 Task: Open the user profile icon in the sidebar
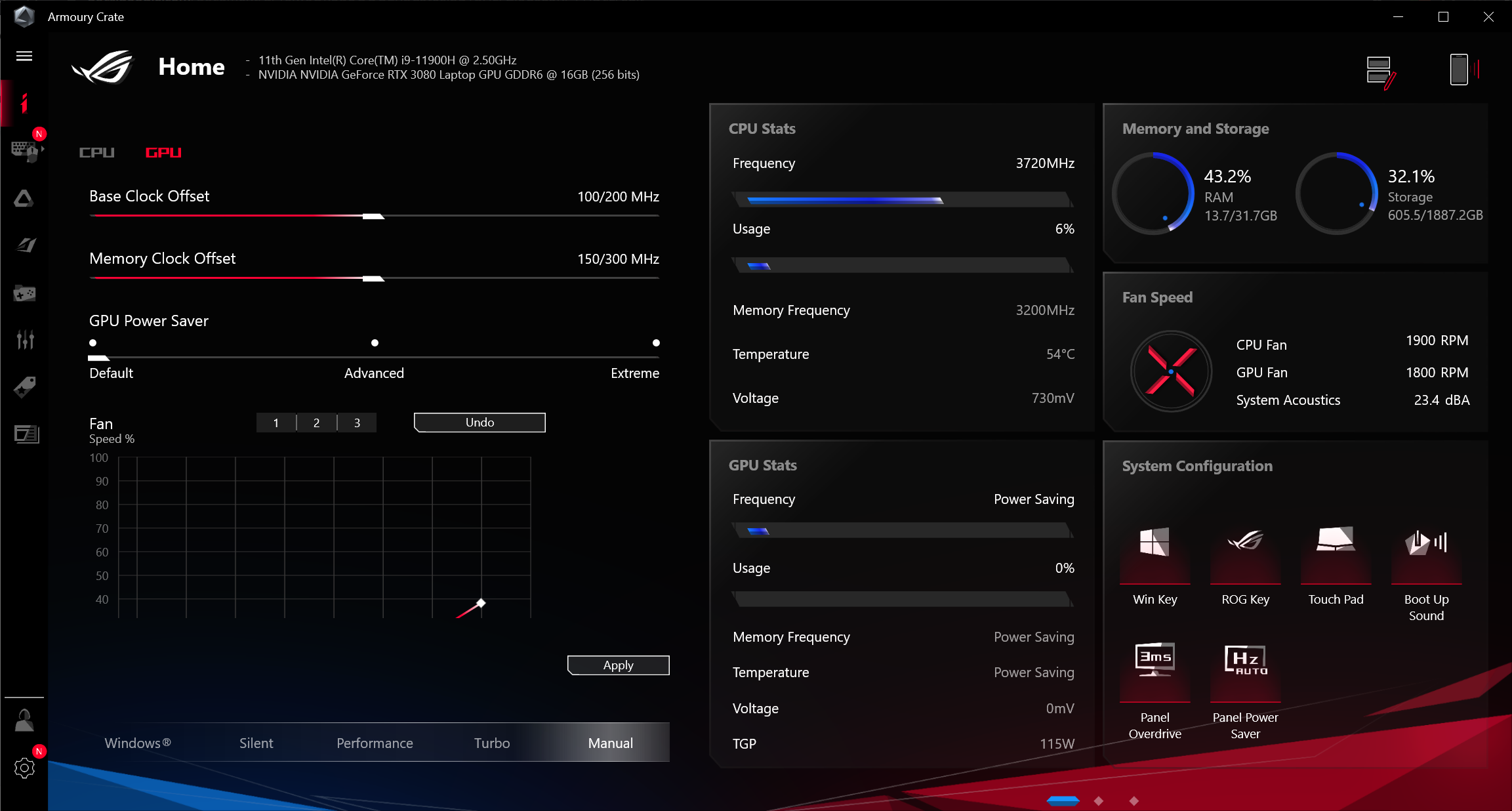[24, 720]
